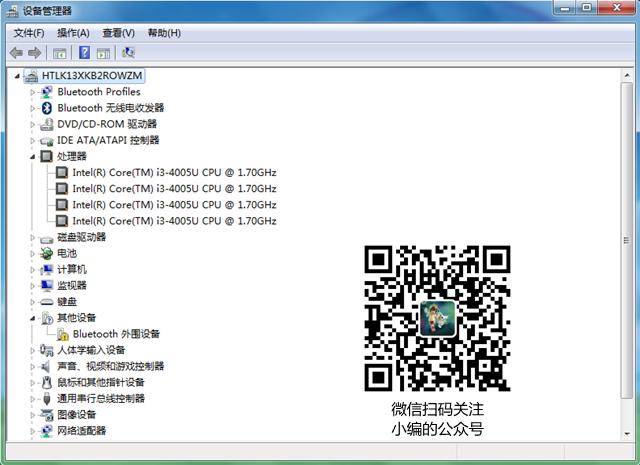
Task: Click the HTLK13XKB2ROWZM computer icon
Action: [31, 76]
